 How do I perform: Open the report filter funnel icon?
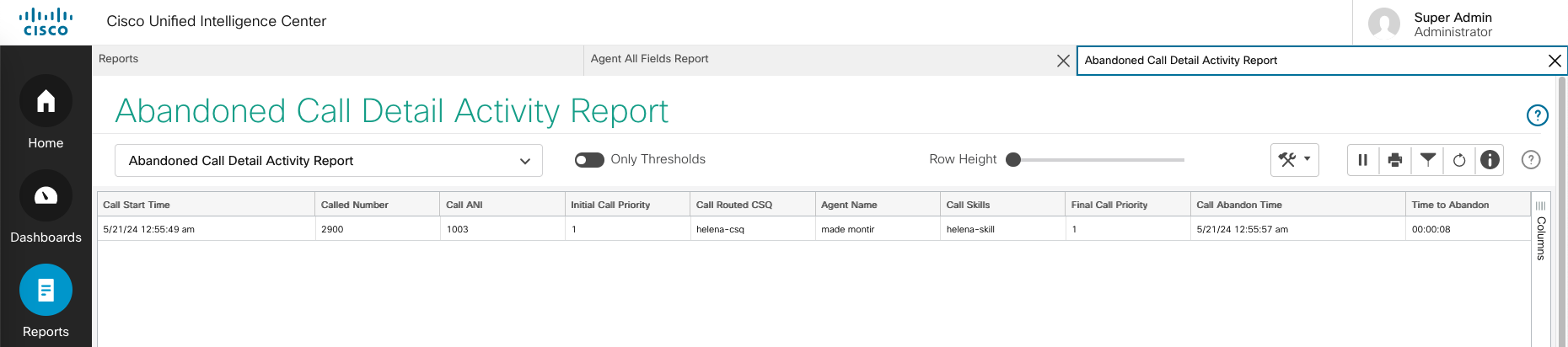[x=1427, y=159]
